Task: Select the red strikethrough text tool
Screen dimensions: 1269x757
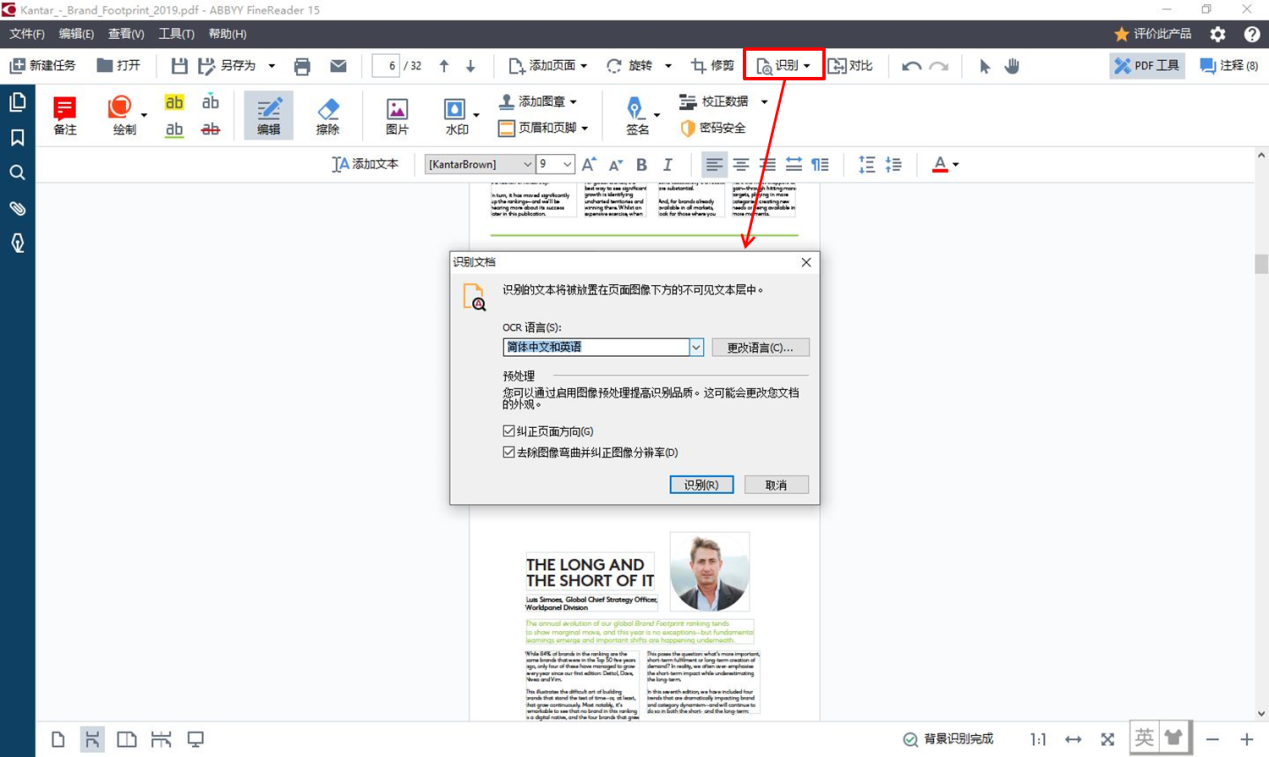Action: (x=210, y=129)
